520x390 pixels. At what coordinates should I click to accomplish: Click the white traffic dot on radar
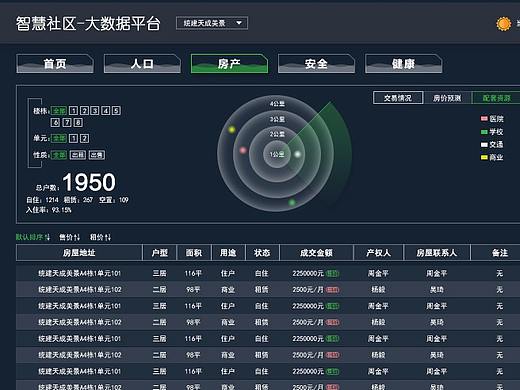coord(298,154)
